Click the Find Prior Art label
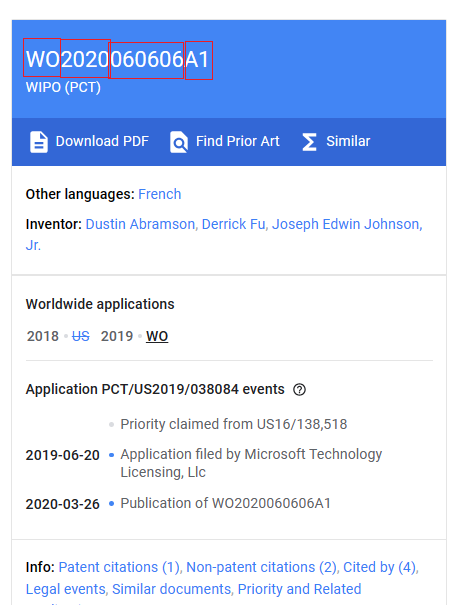 click(x=237, y=141)
